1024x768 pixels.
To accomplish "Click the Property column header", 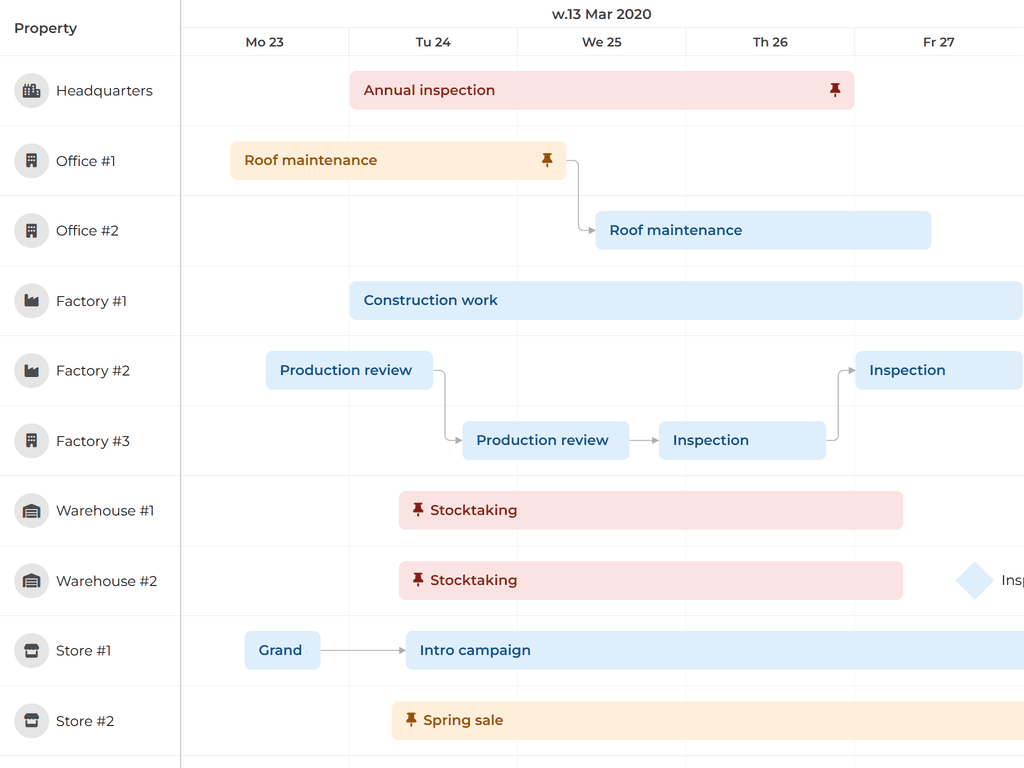I will [x=45, y=28].
